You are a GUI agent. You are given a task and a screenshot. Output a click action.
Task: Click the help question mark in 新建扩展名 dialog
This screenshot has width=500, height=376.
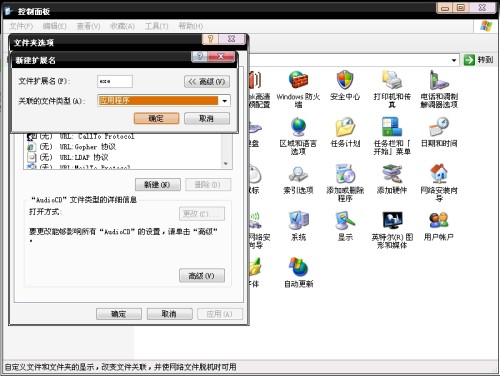(x=199, y=56)
